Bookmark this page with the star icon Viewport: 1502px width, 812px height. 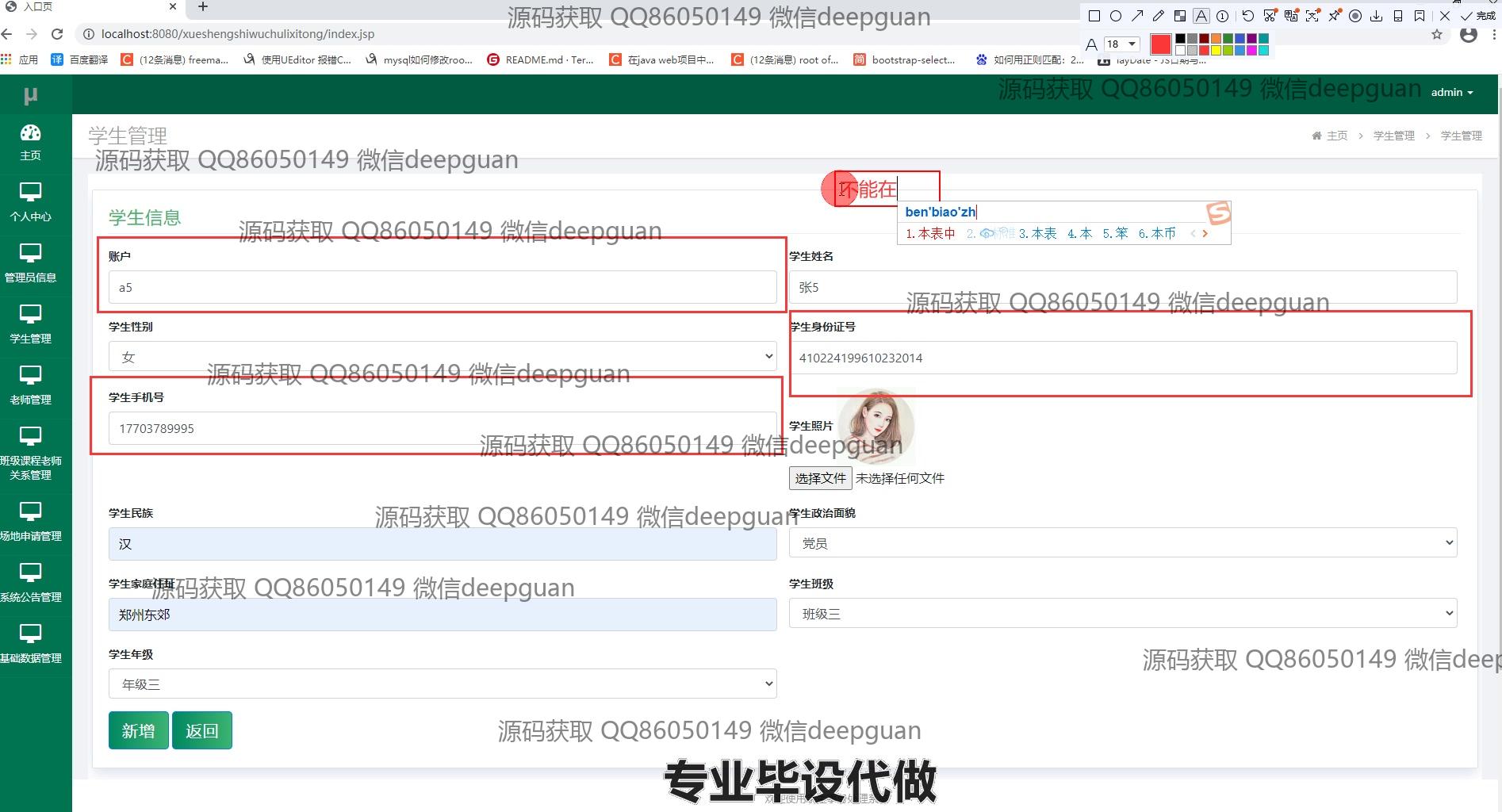(1437, 35)
